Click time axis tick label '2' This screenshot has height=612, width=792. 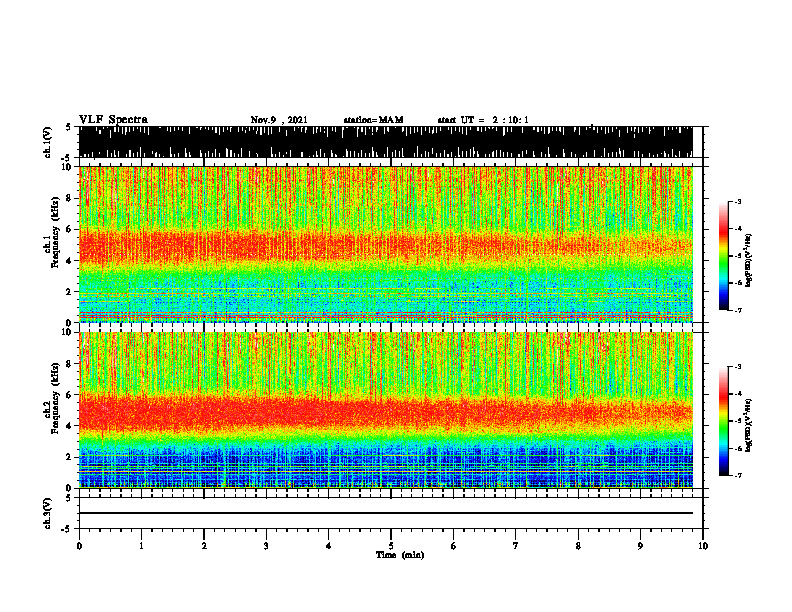(x=204, y=546)
